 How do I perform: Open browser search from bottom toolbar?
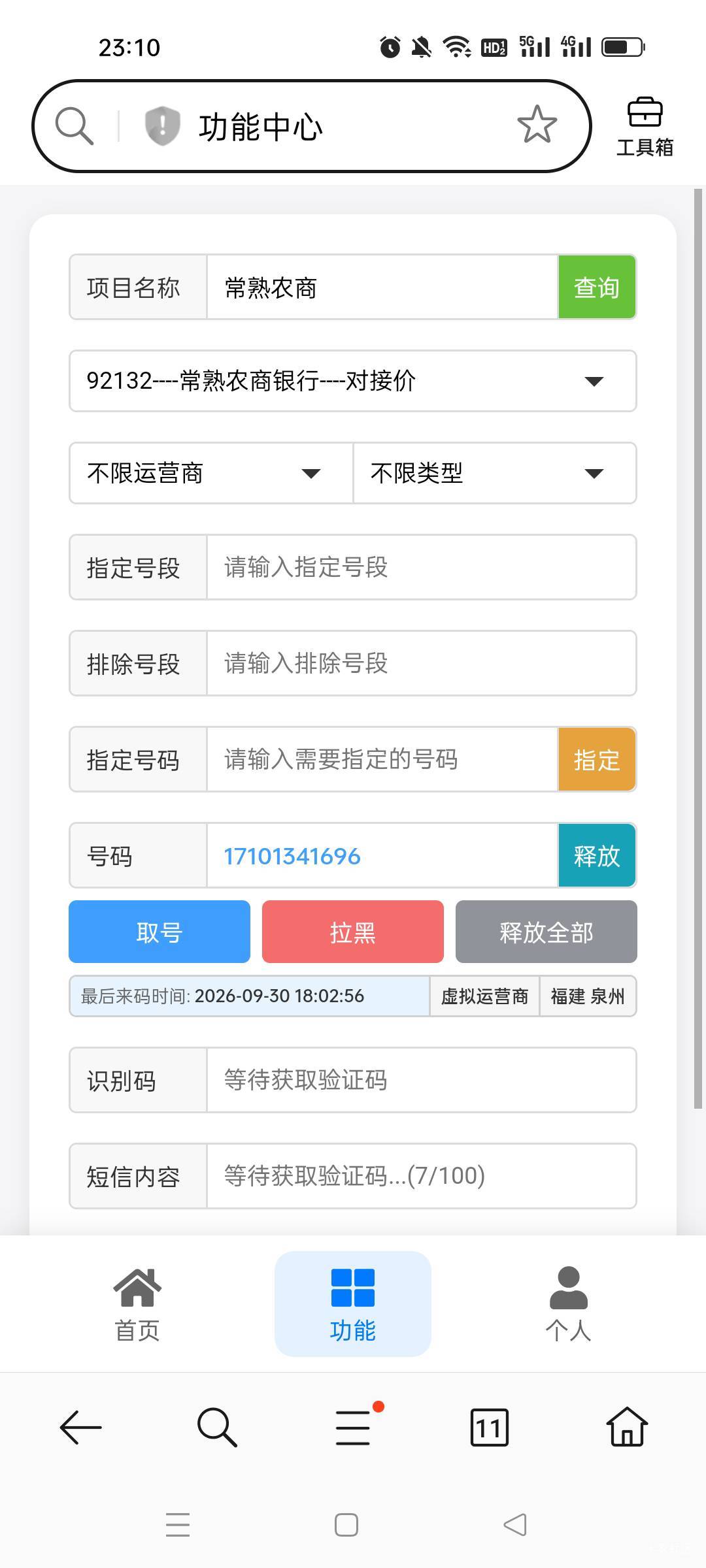[217, 1427]
